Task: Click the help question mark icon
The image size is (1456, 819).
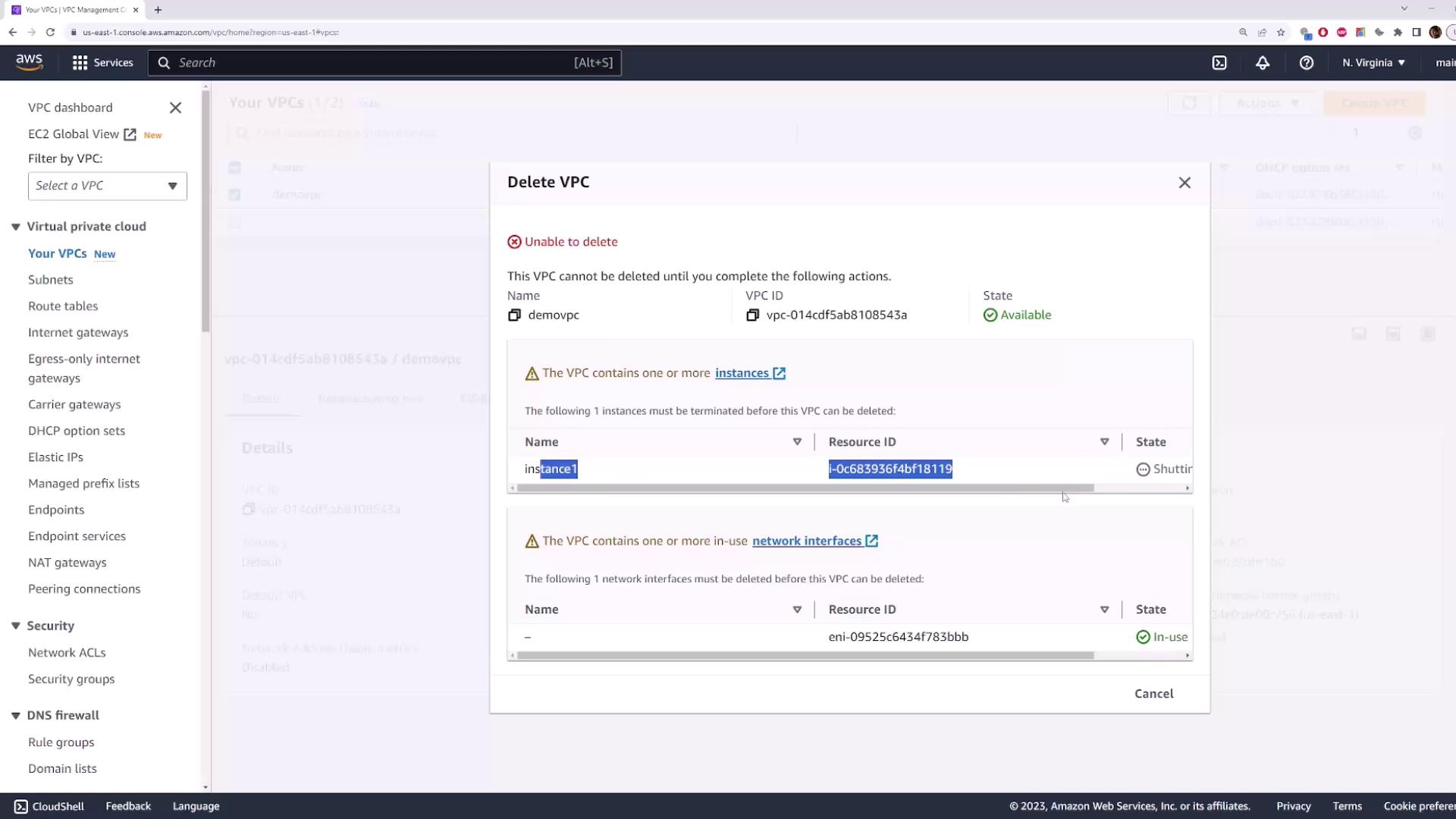Action: click(x=1306, y=63)
